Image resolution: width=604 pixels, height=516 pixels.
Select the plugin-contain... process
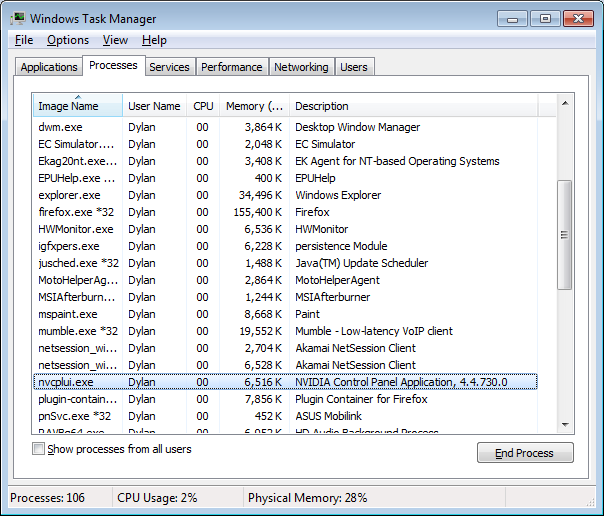(285, 399)
